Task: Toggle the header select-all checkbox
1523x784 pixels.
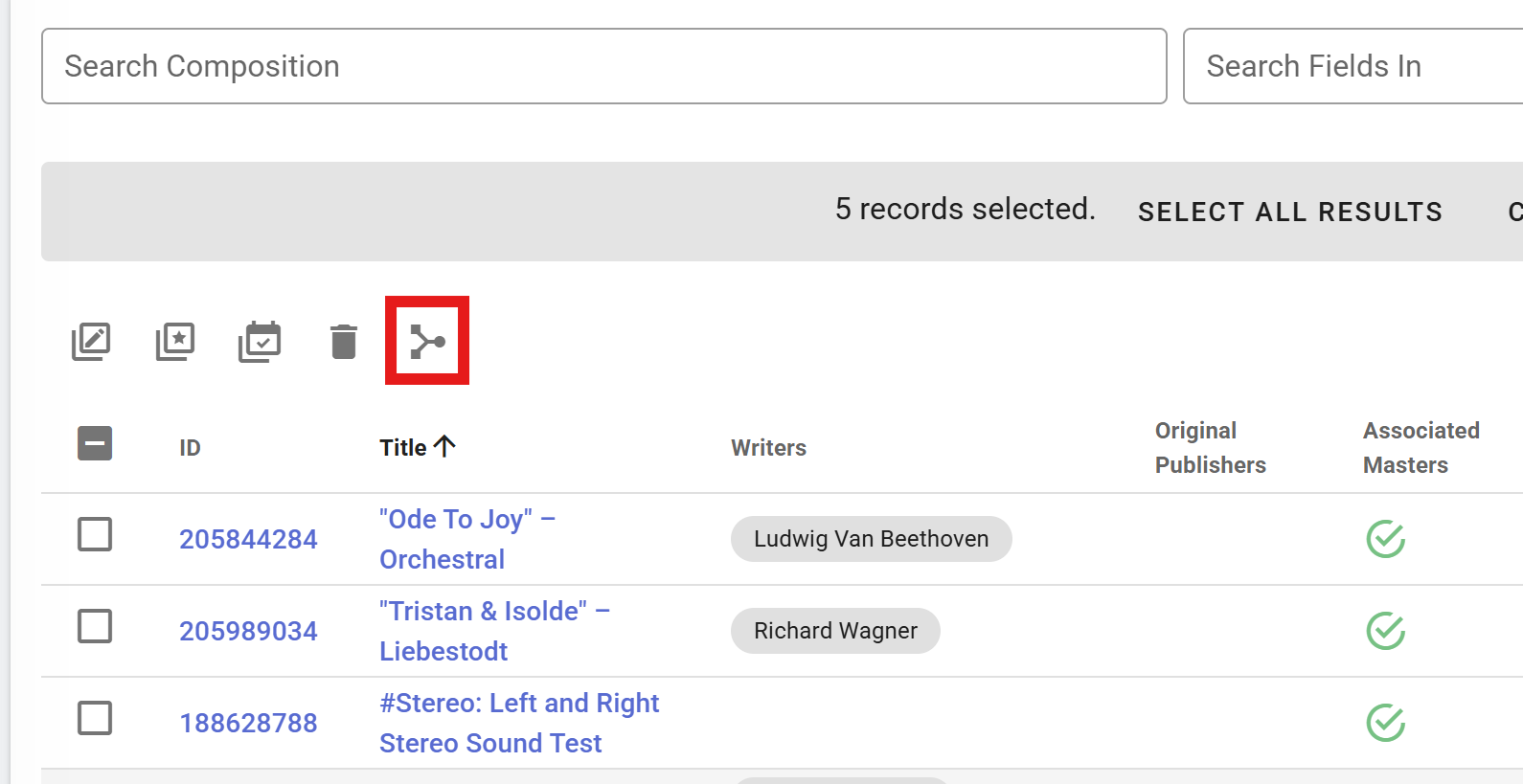Action: tap(95, 443)
